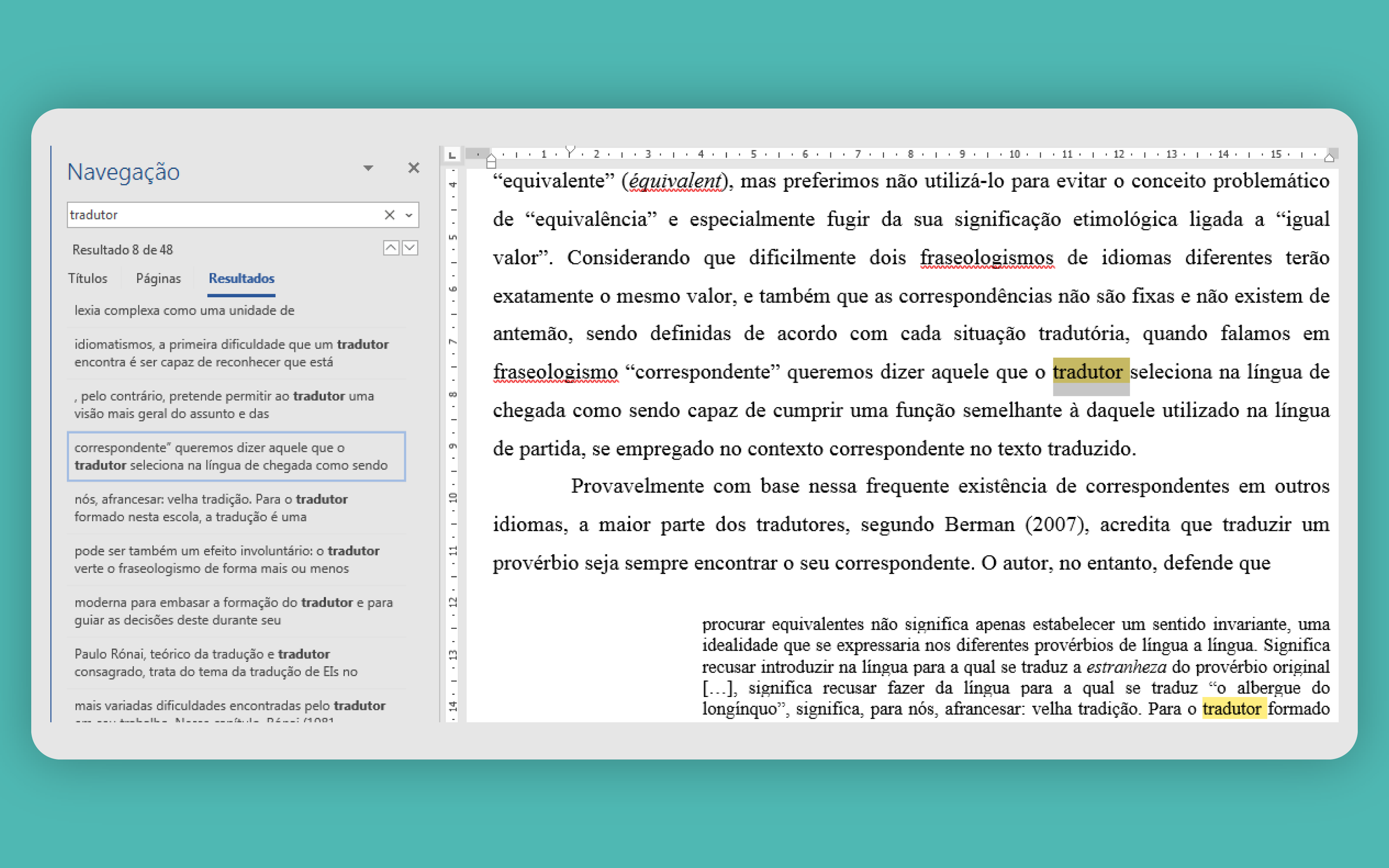Click the highlighted 'tradutor' before 'seleciona'
This screenshot has width=1389, height=868.
1090,372
